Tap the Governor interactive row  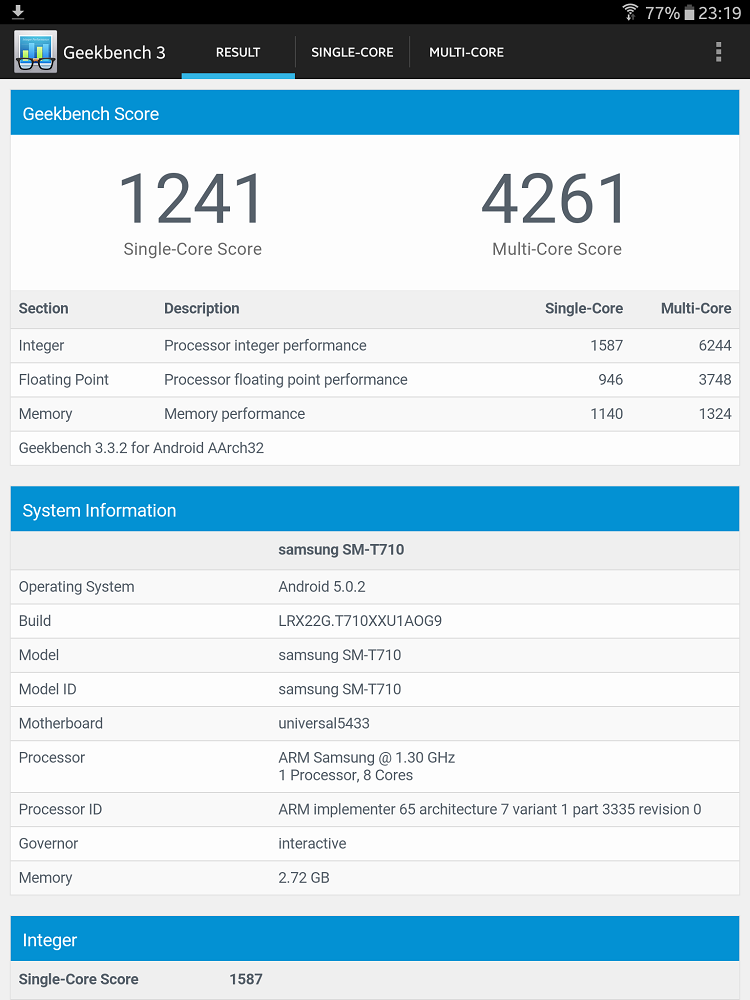point(375,844)
